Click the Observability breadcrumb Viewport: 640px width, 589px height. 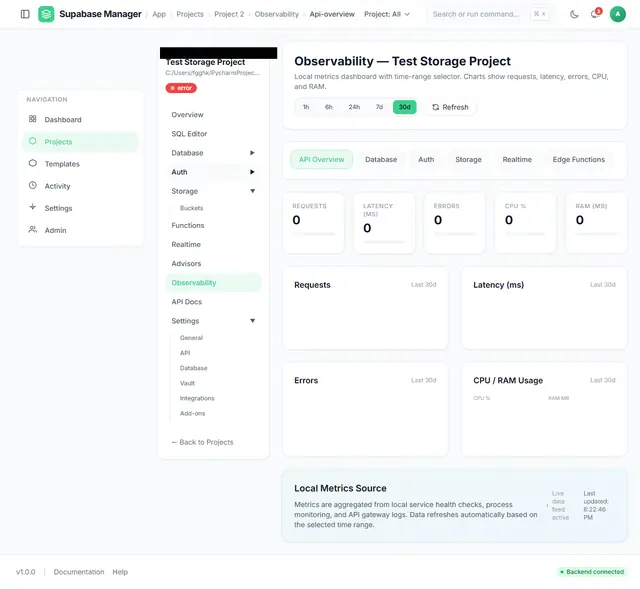(277, 14)
